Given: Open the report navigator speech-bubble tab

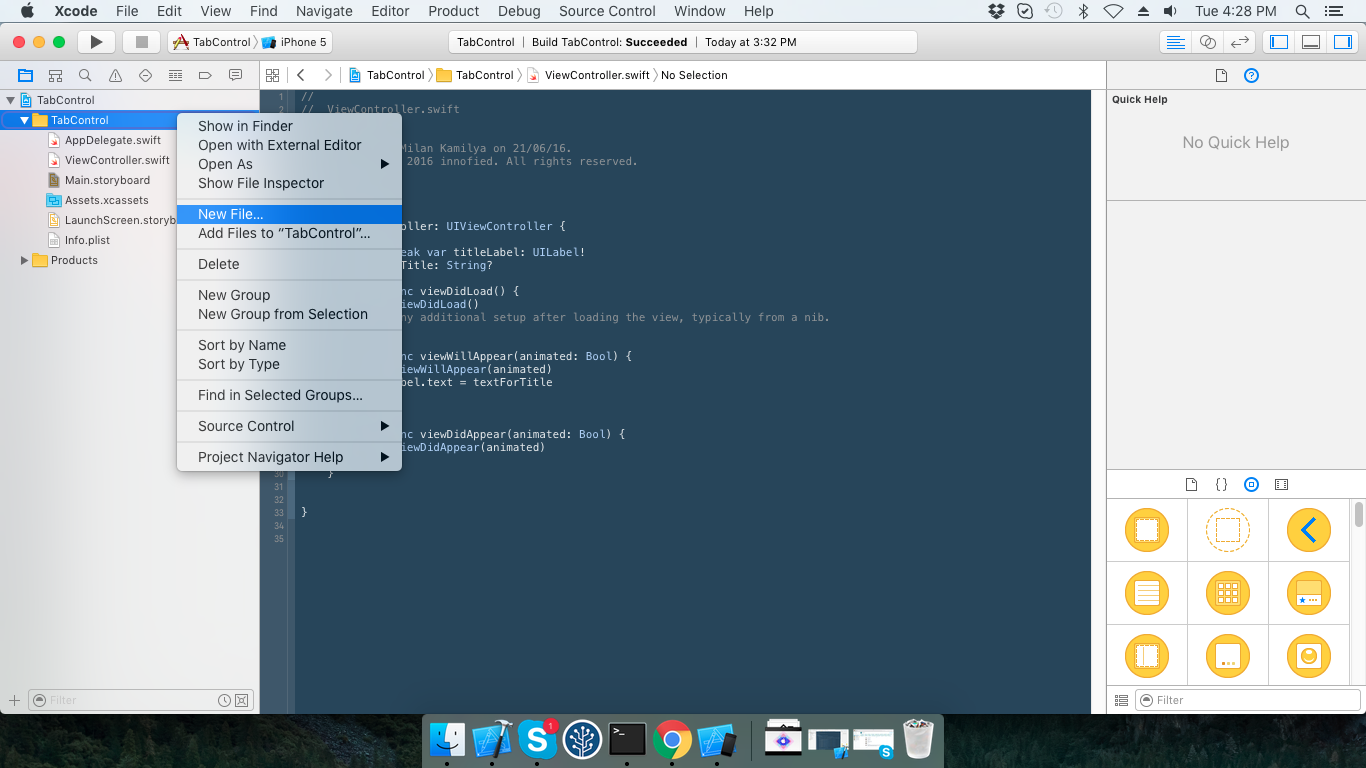Looking at the screenshot, I should (235, 75).
